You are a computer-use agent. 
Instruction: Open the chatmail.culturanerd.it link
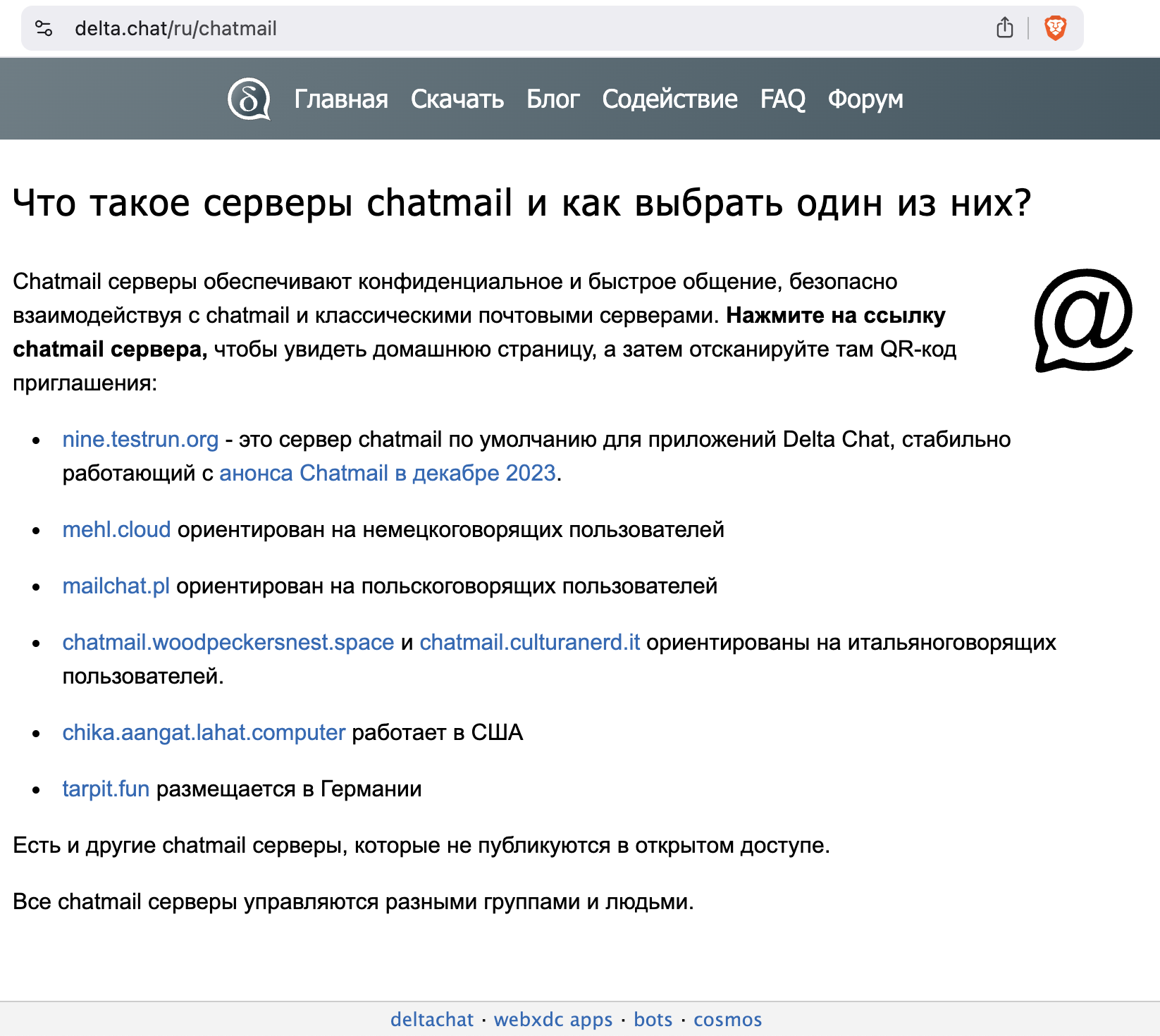tap(529, 642)
